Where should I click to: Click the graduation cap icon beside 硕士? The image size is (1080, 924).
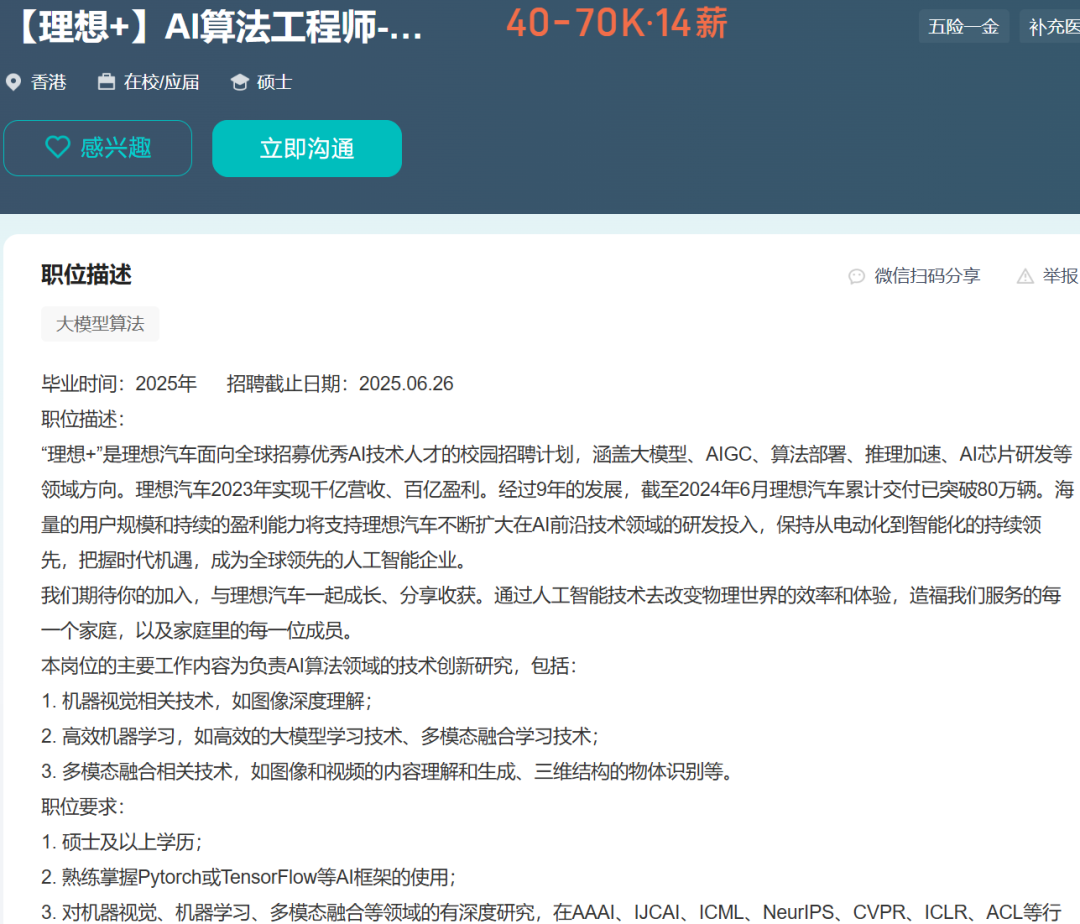239,82
